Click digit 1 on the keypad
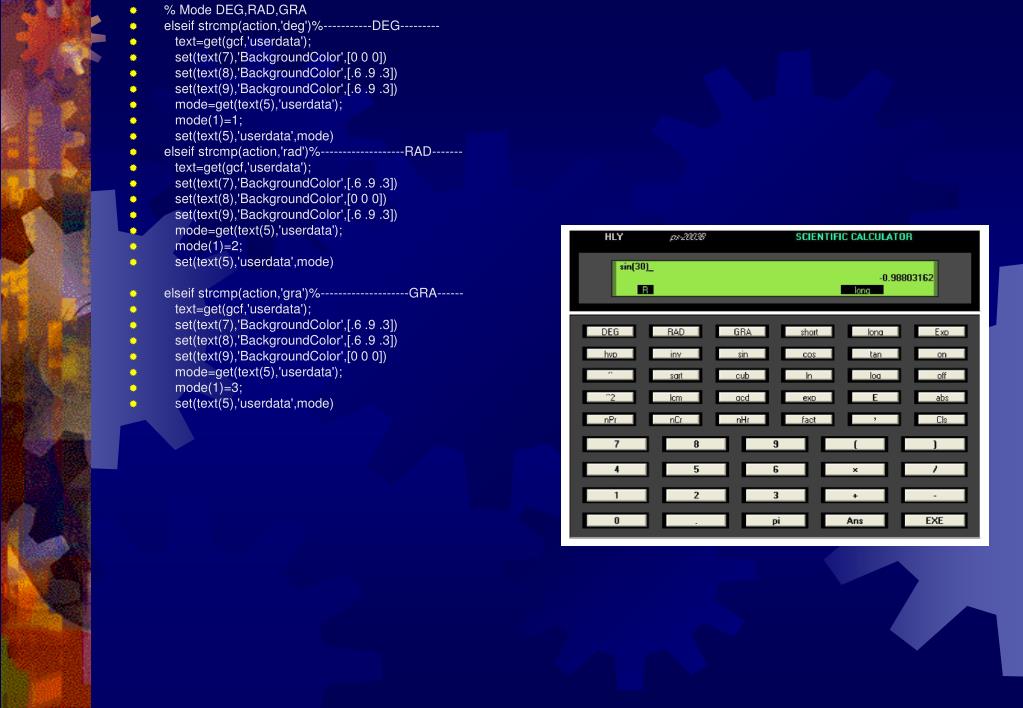This screenshot has height=708, width=1023. coord(617,495)
